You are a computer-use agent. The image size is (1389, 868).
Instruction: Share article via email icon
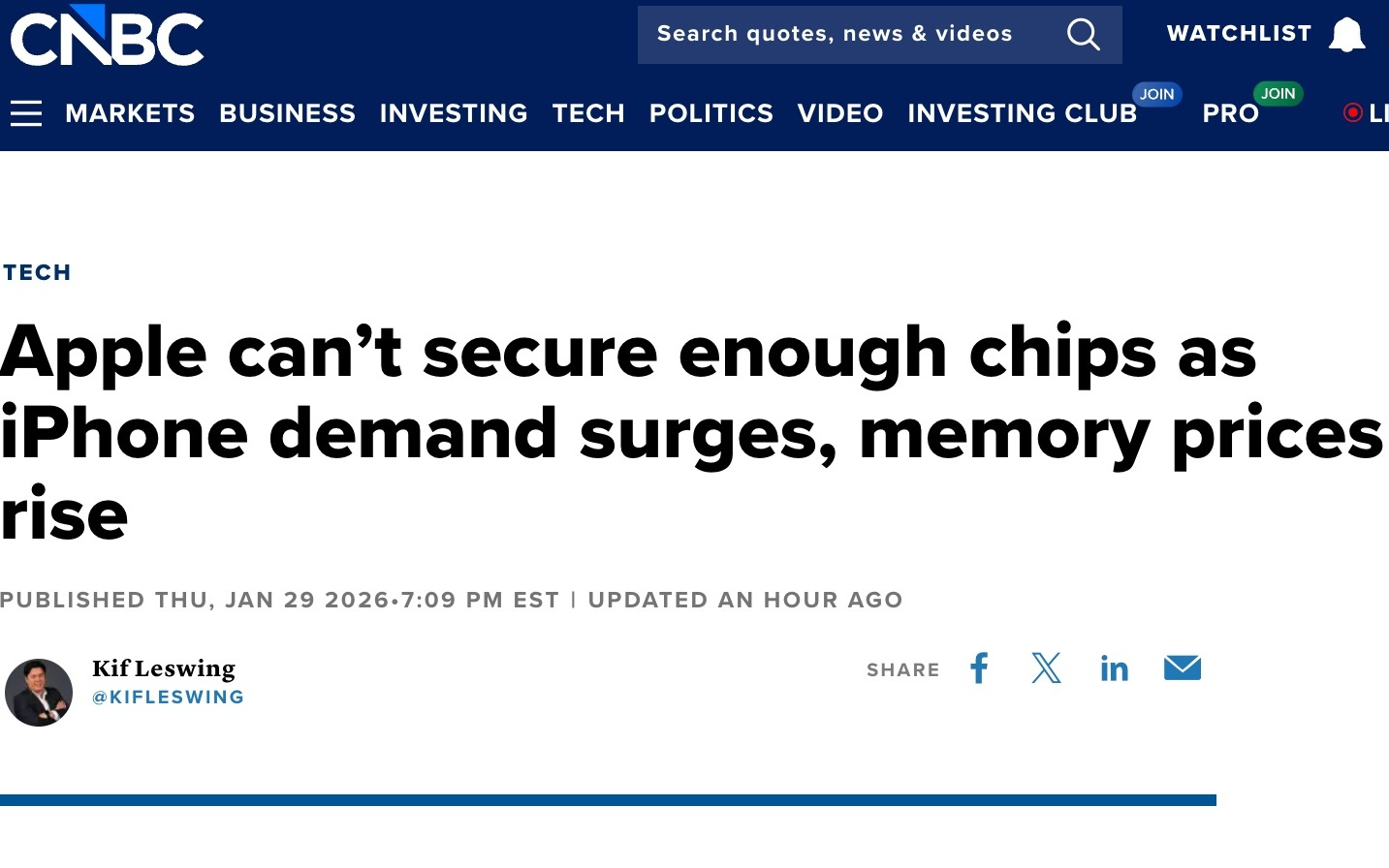pyautogui.click(x=1183, y=668)
